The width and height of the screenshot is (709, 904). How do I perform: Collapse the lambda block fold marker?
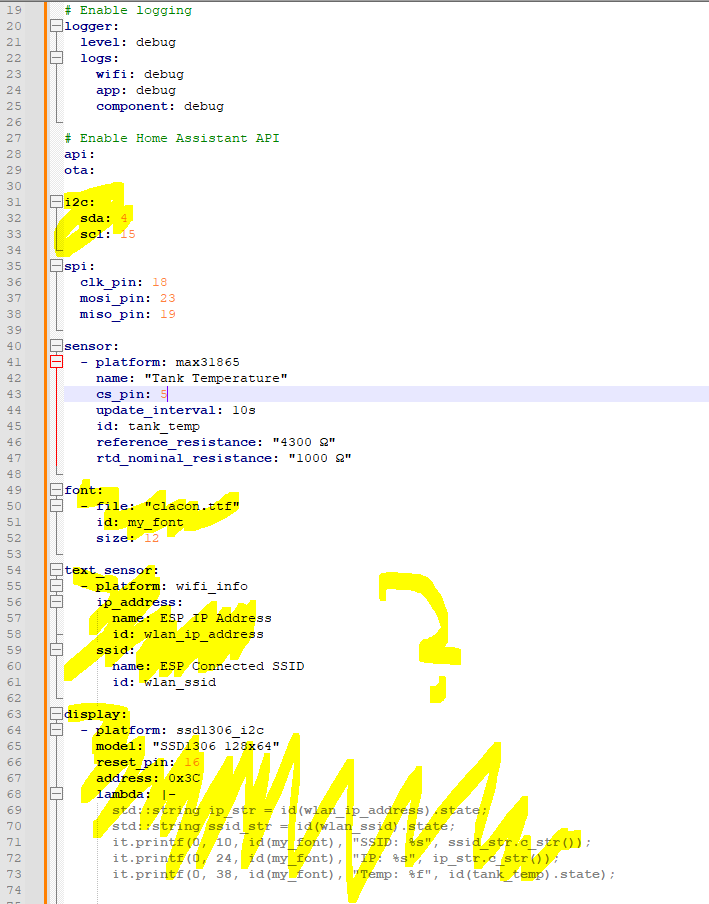coord(56,794)
